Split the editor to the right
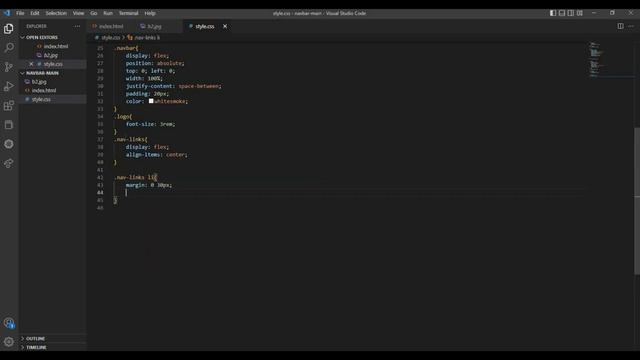The image size is (640, 360). click(620, 26)
